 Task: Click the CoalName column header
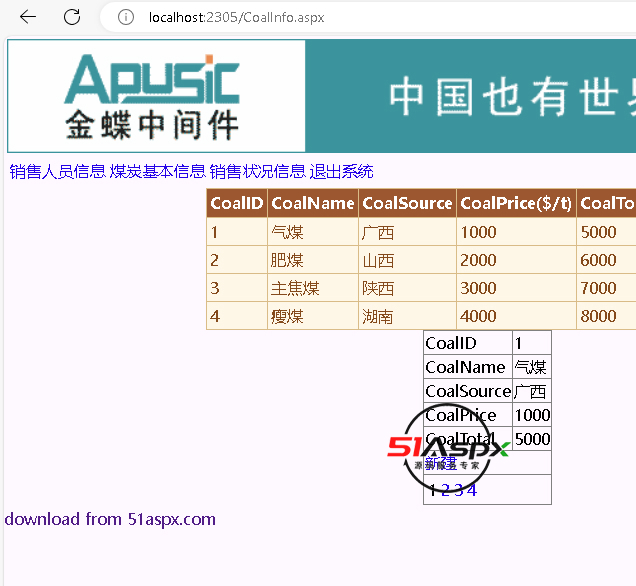(313, 203)
